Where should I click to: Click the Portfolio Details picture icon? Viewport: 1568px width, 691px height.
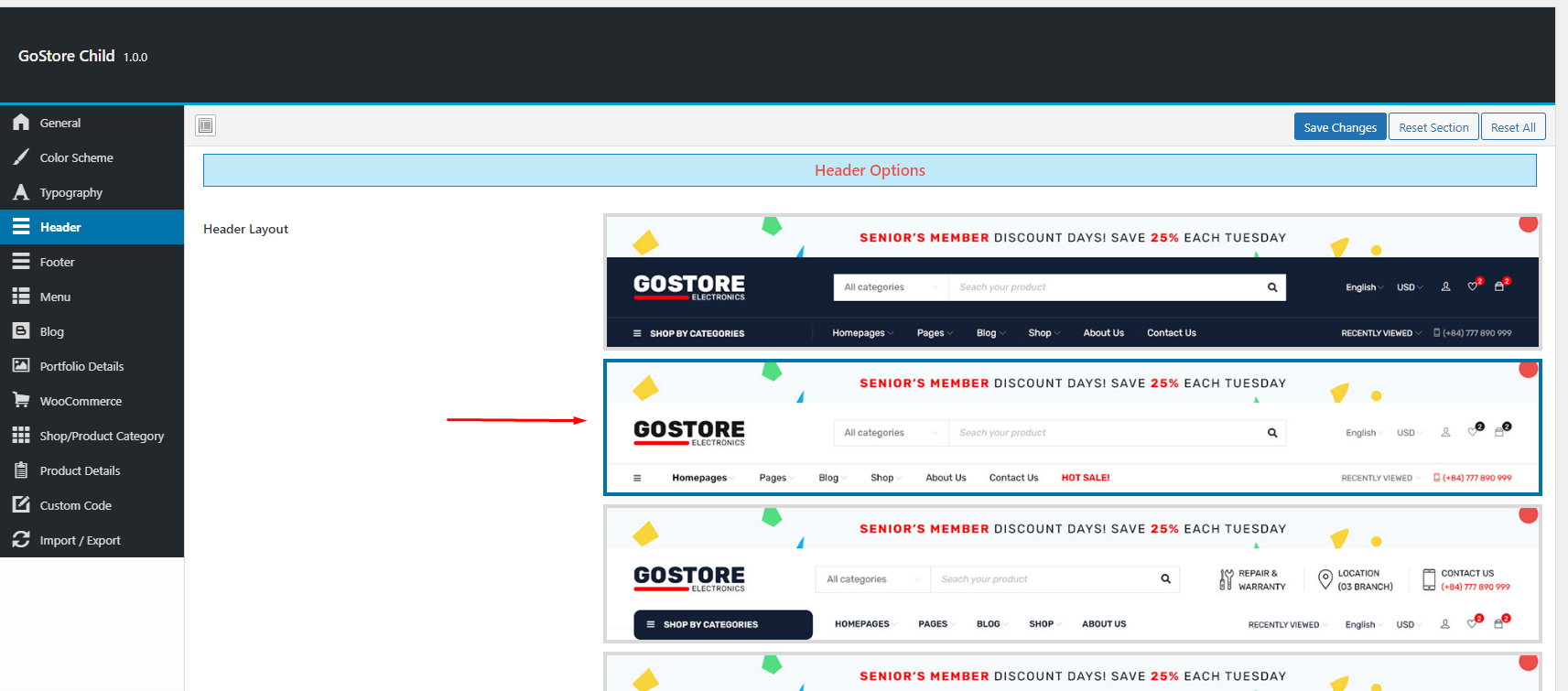(21, 366)
